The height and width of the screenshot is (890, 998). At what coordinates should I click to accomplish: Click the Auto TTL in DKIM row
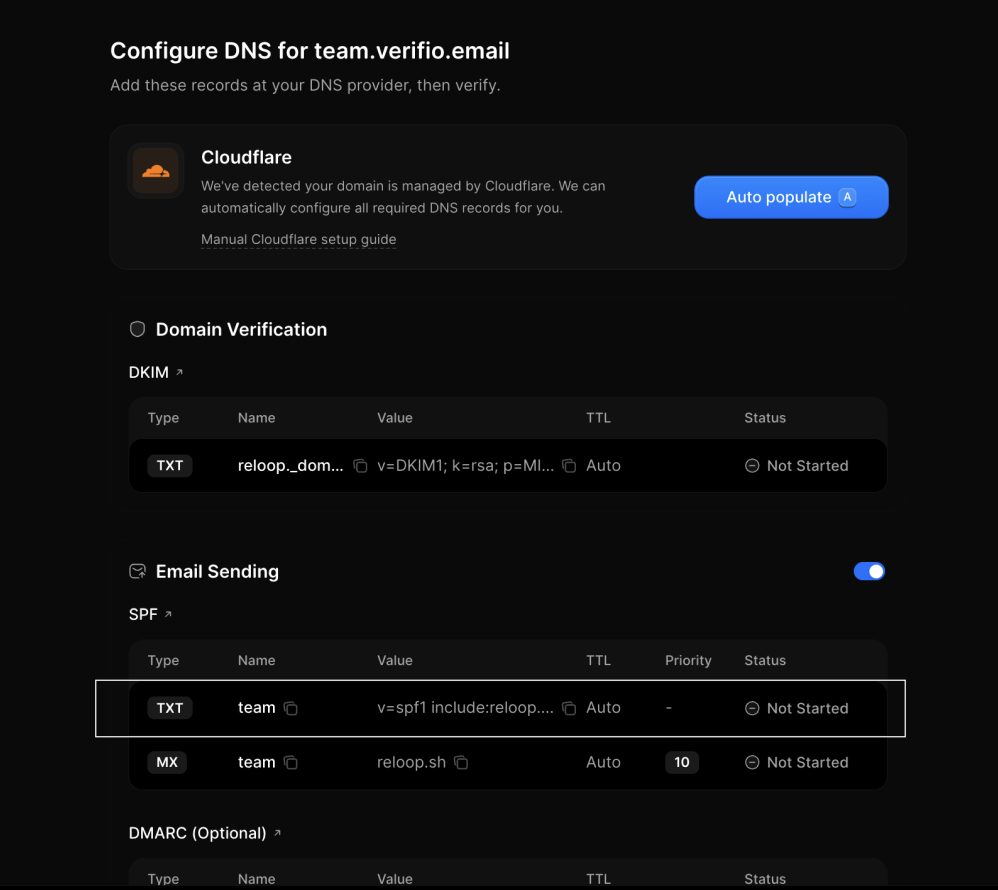[x=603, y=466]
